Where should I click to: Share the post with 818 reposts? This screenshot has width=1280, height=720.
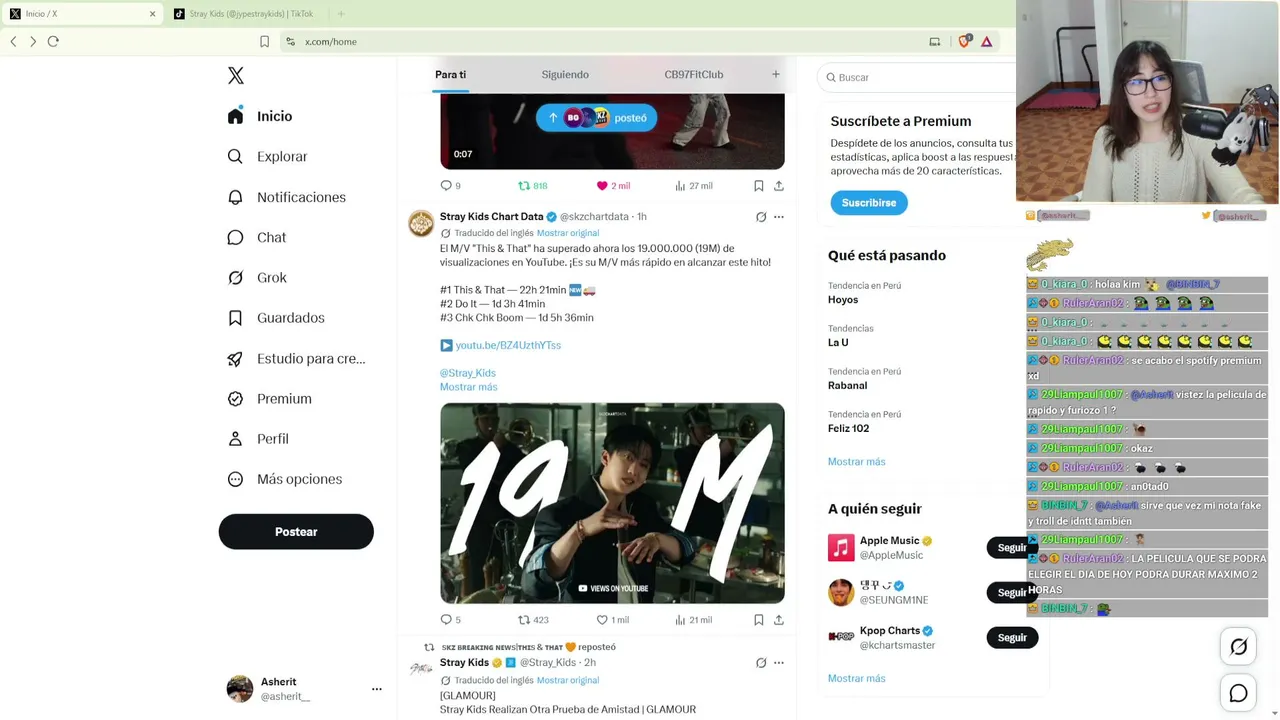coord(779,186)
